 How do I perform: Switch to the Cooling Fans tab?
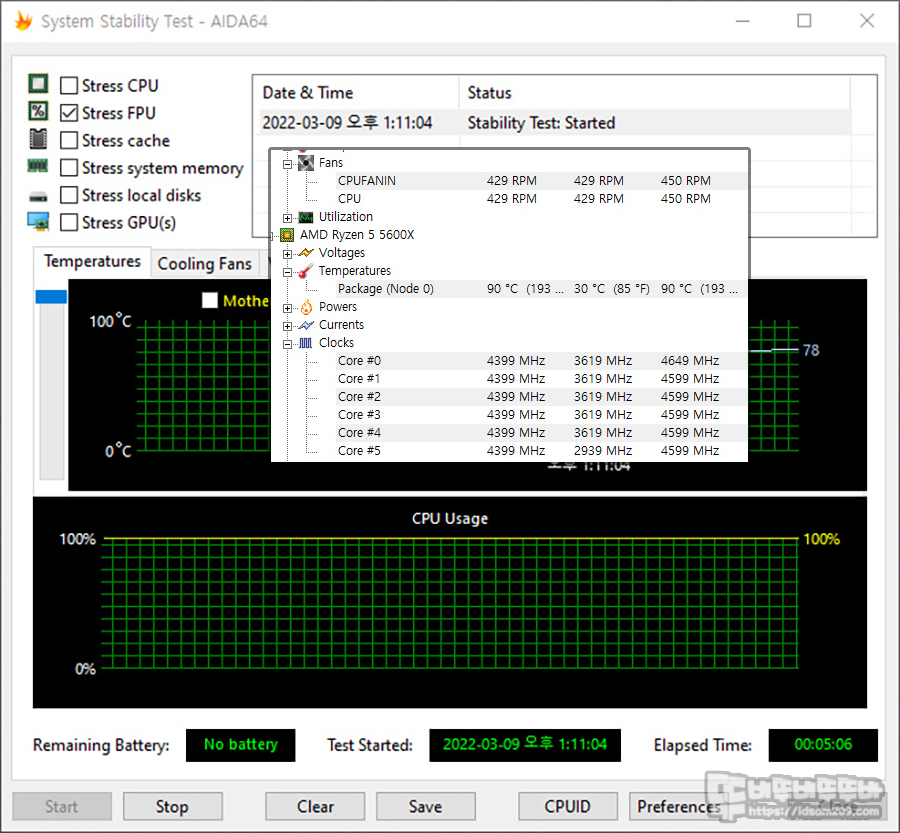[205, 264]
